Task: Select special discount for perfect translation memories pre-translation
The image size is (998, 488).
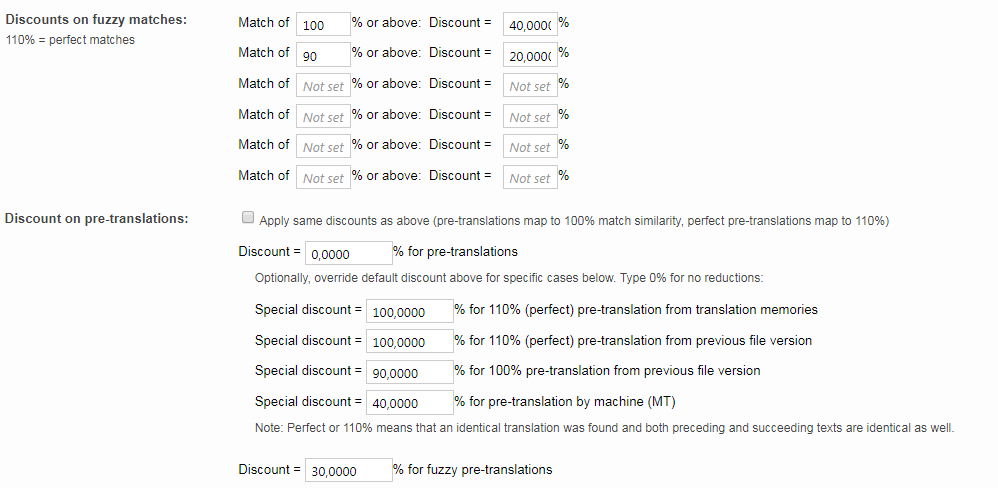Action: point(409,312)
